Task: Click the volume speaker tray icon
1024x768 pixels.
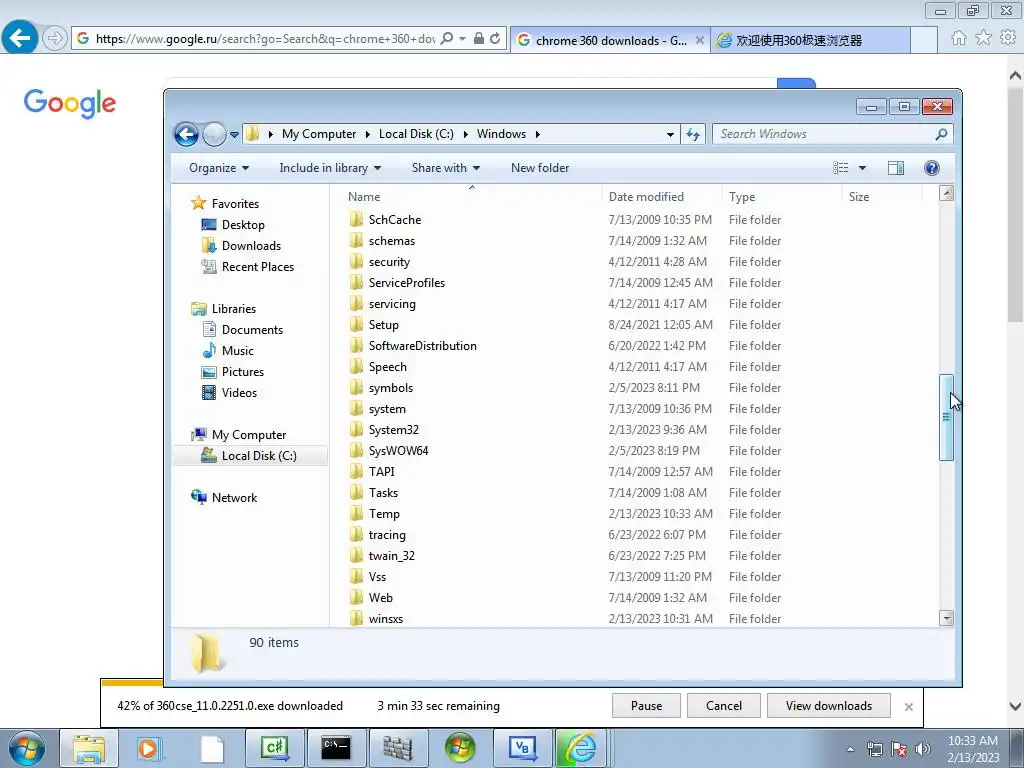Action: [923, 749]
